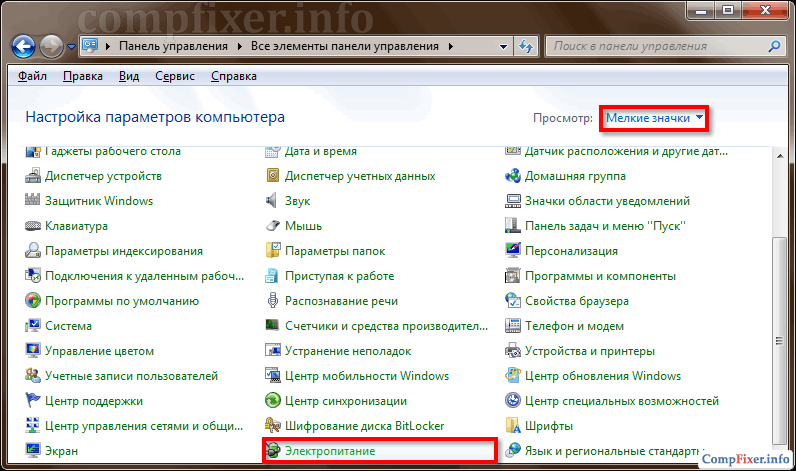Click the refresh button beside address bar

tap(526, 46)
